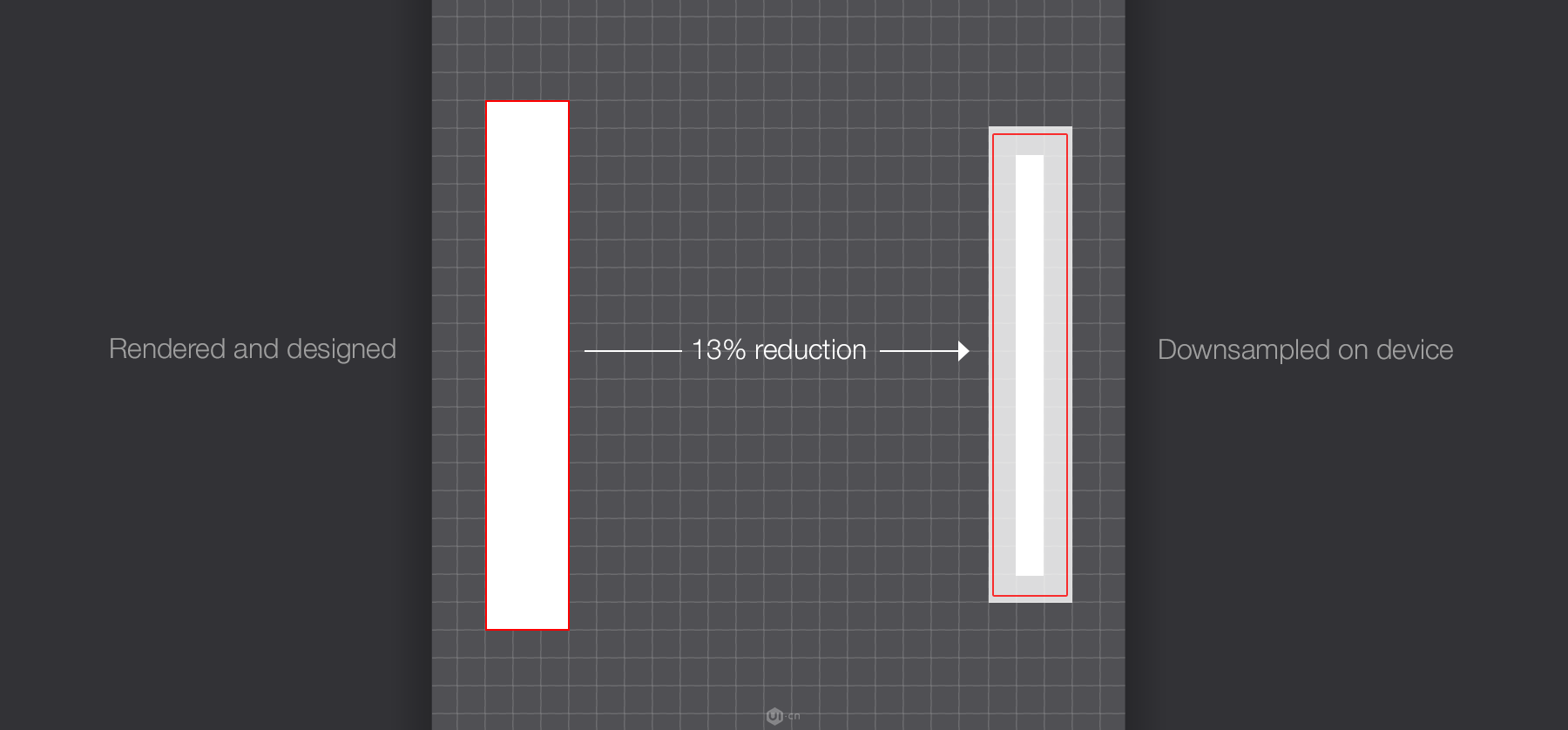This screenshot has width=1568, height=730.
Task: Click the '13%' figure in the center label
Action: click(x=719, y=350)
